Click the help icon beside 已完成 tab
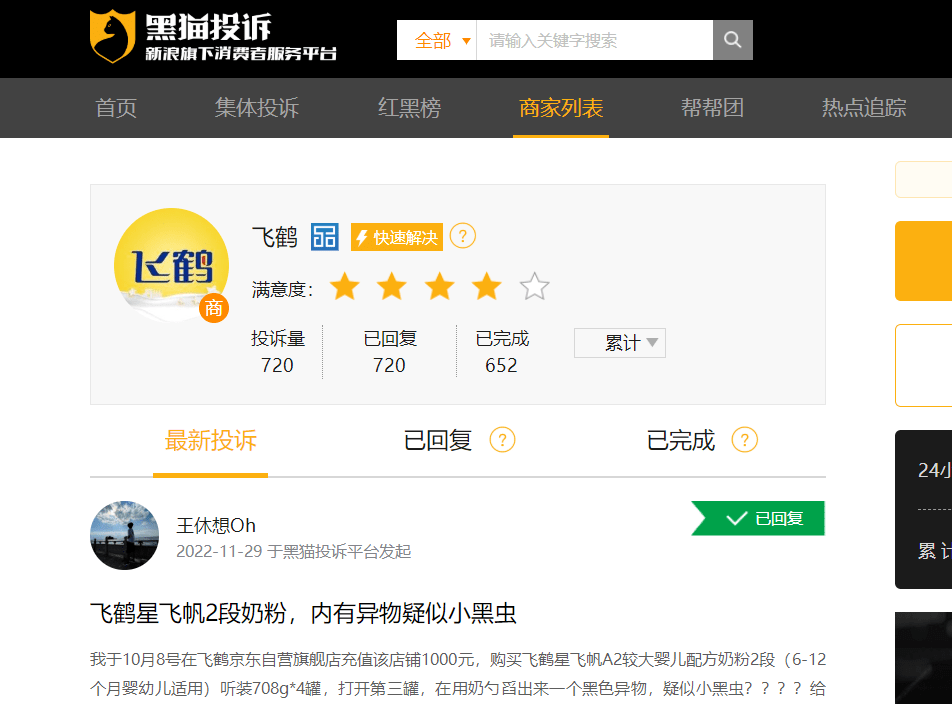Viewport: 952px width, 704px height. pos(744,440)
